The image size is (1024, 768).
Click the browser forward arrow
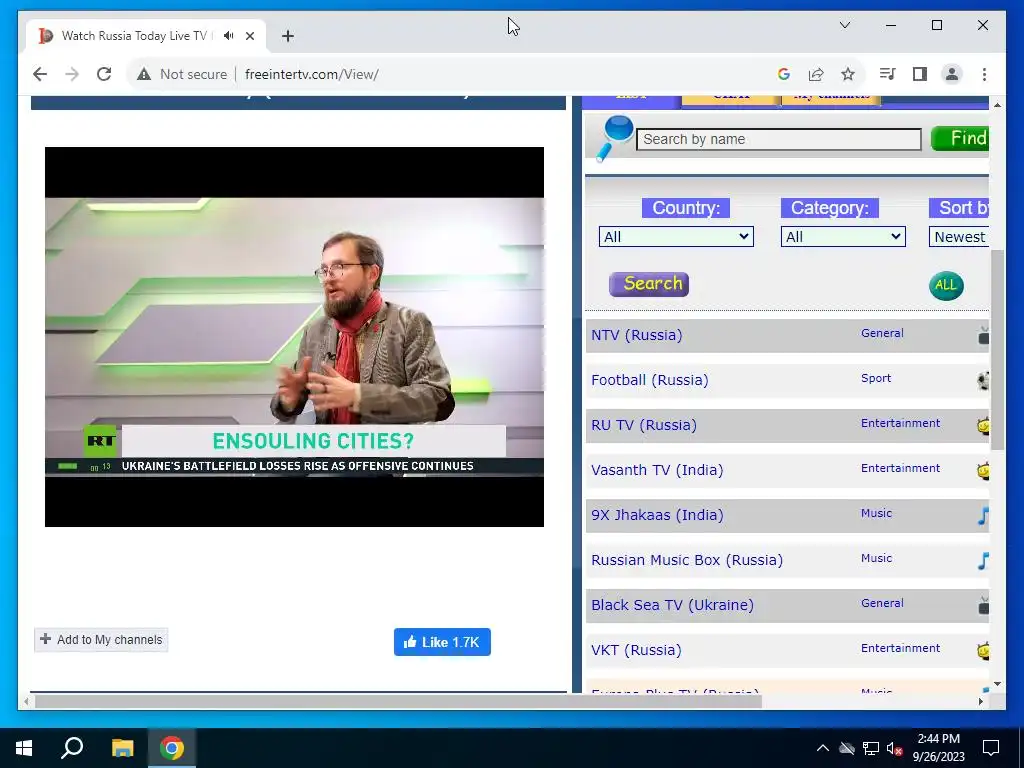click(72, 74)
